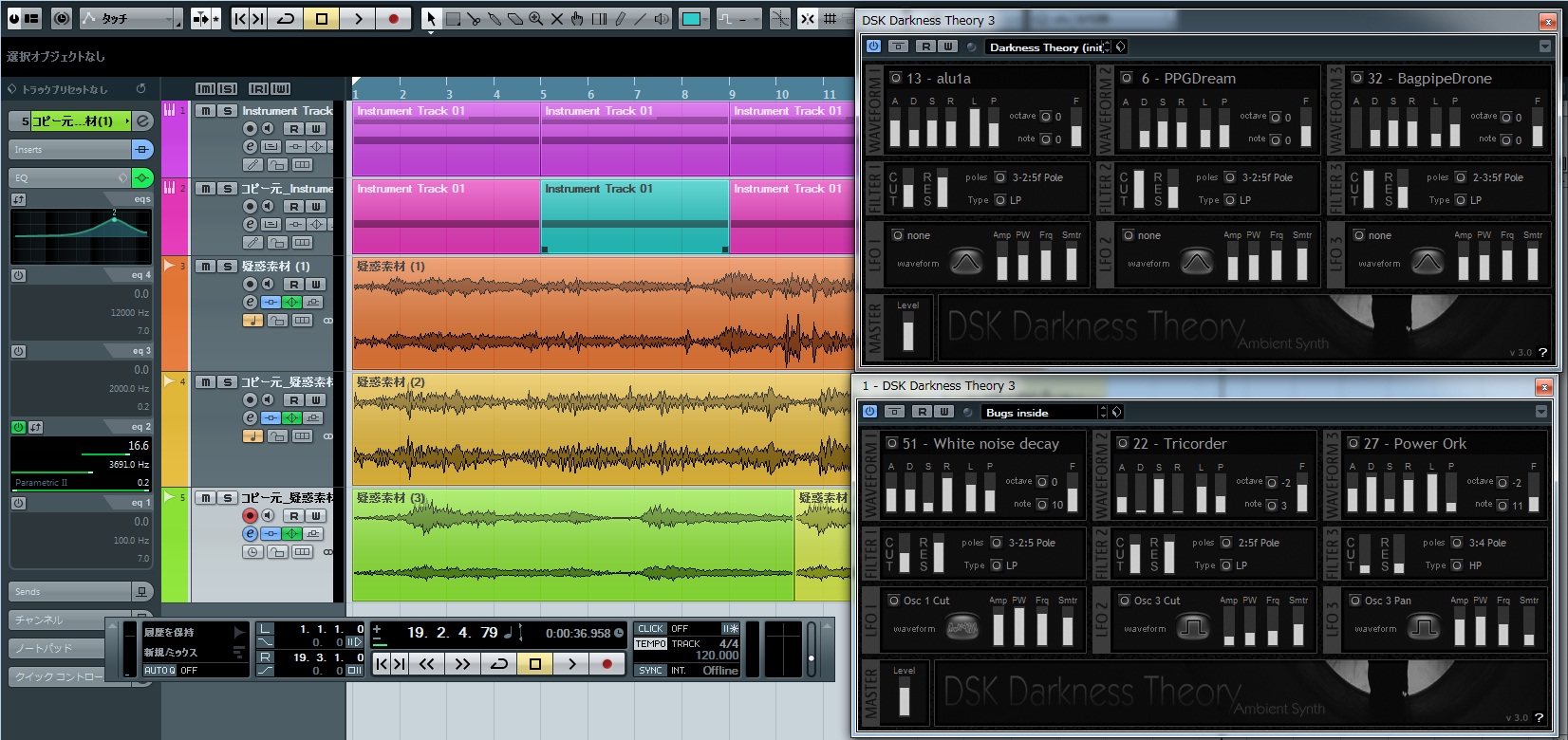
Task: Select the Zoom magnifier tool
Action: tap(536, 18)
